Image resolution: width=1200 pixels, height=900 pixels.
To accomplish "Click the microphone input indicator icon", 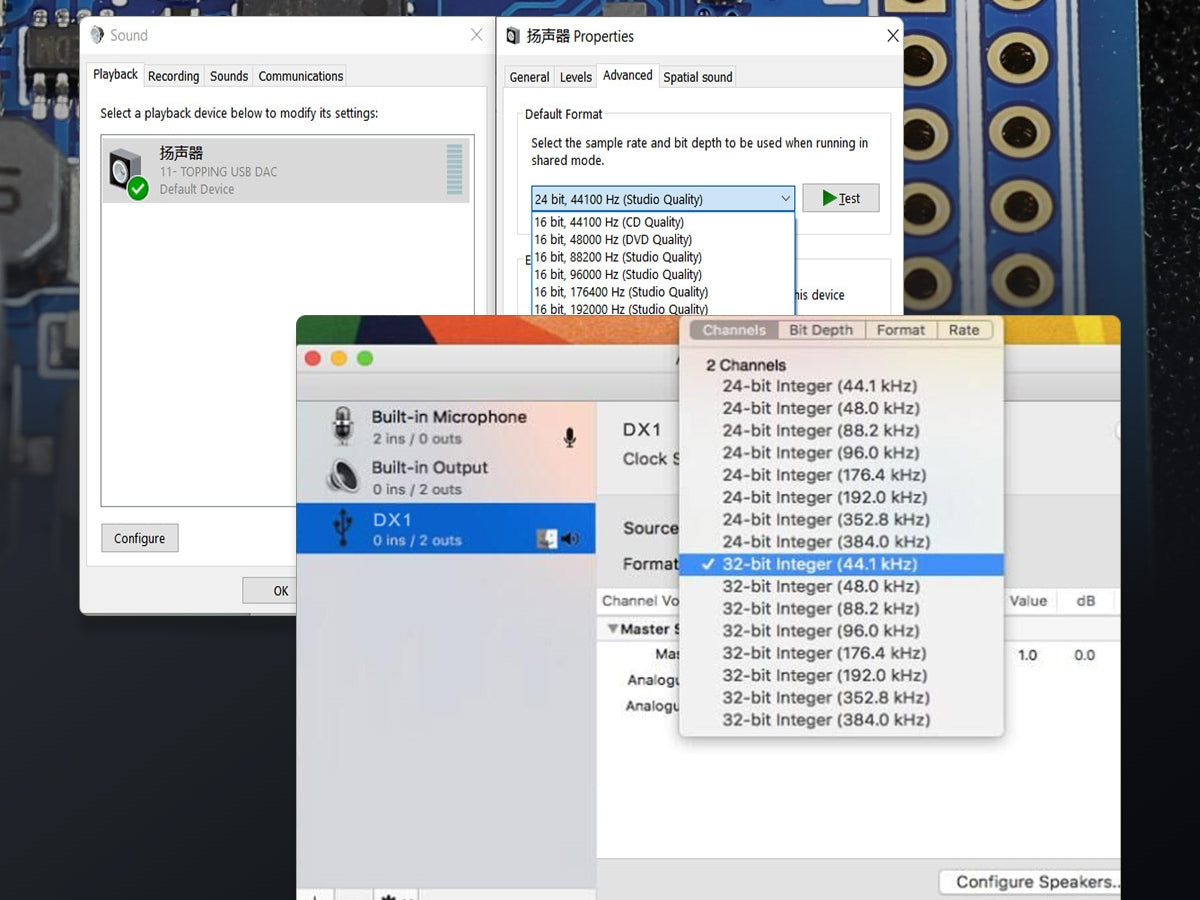I will point(569,438).
